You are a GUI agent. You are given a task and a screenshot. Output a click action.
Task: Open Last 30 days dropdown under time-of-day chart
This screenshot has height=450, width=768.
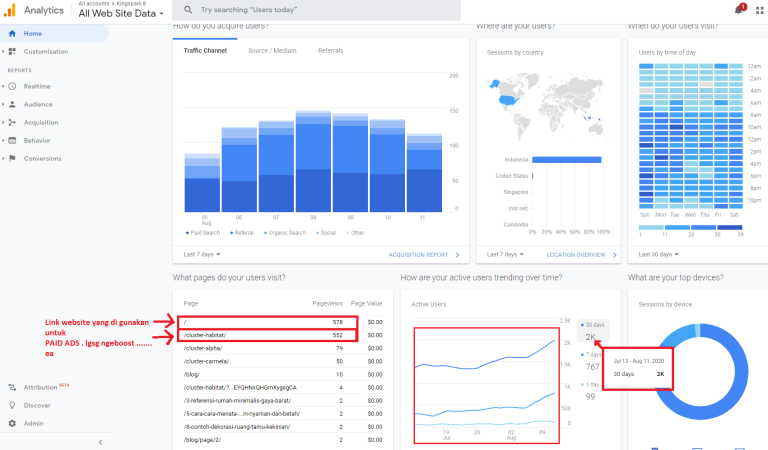point(662,254)
